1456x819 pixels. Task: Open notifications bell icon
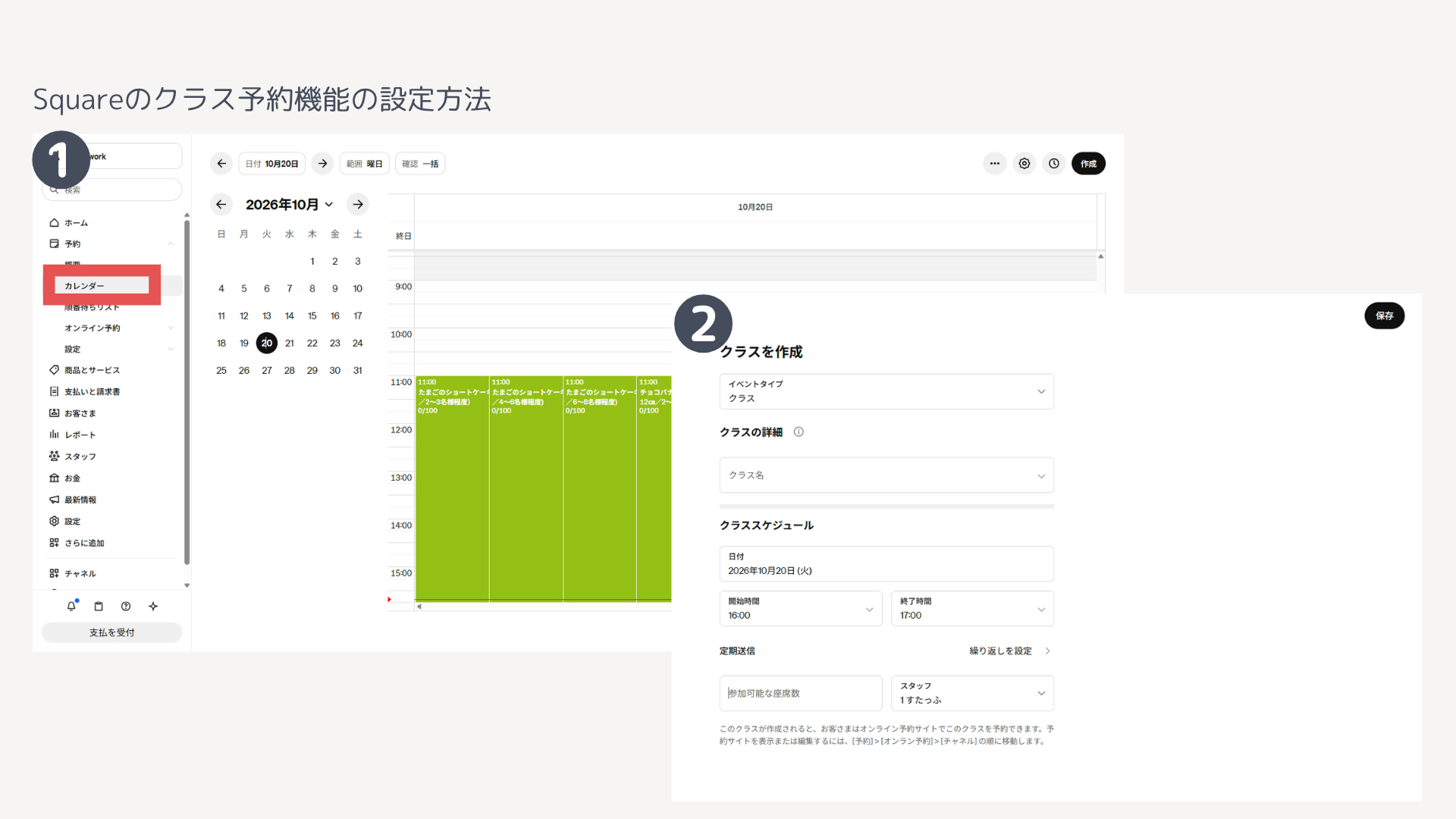(x=71, y=607)
